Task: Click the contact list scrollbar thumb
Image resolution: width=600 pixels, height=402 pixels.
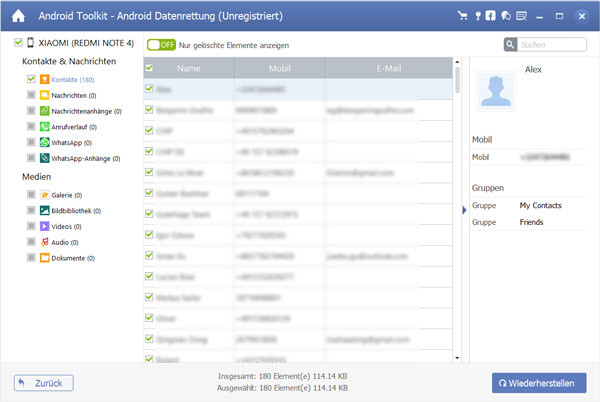Action: tap(457, 80)
